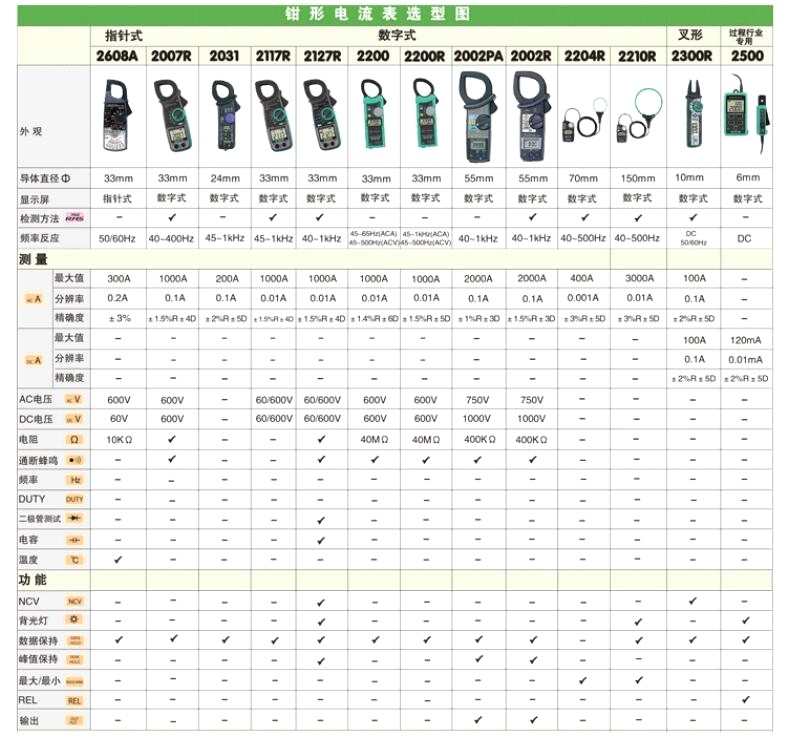The height and width of the screenshot is (737, 790).
Task: Click the orange NCV icon
Action: 74,601
